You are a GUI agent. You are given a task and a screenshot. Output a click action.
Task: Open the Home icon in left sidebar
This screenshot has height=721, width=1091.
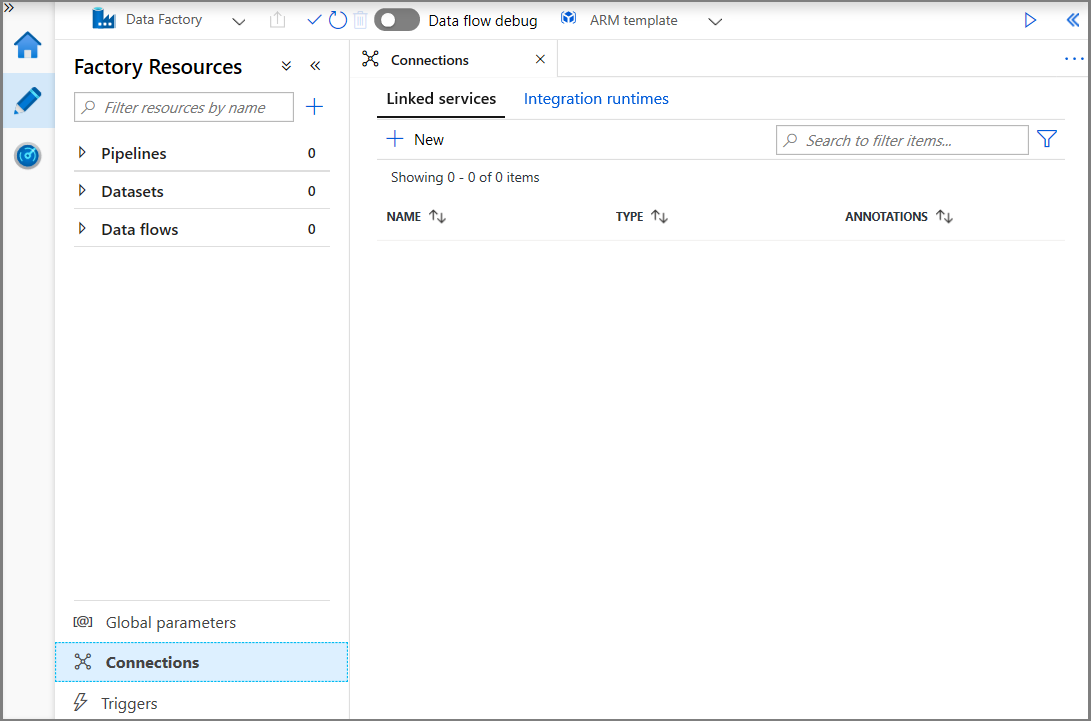[x=27, y=46]
